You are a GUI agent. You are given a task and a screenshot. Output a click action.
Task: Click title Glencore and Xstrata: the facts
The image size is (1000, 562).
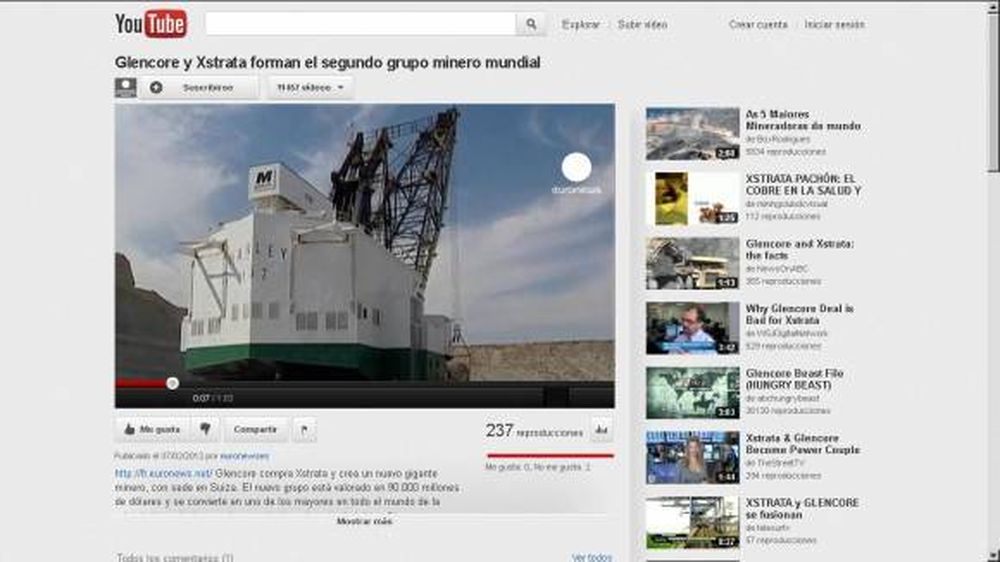(x=800, y=249)
